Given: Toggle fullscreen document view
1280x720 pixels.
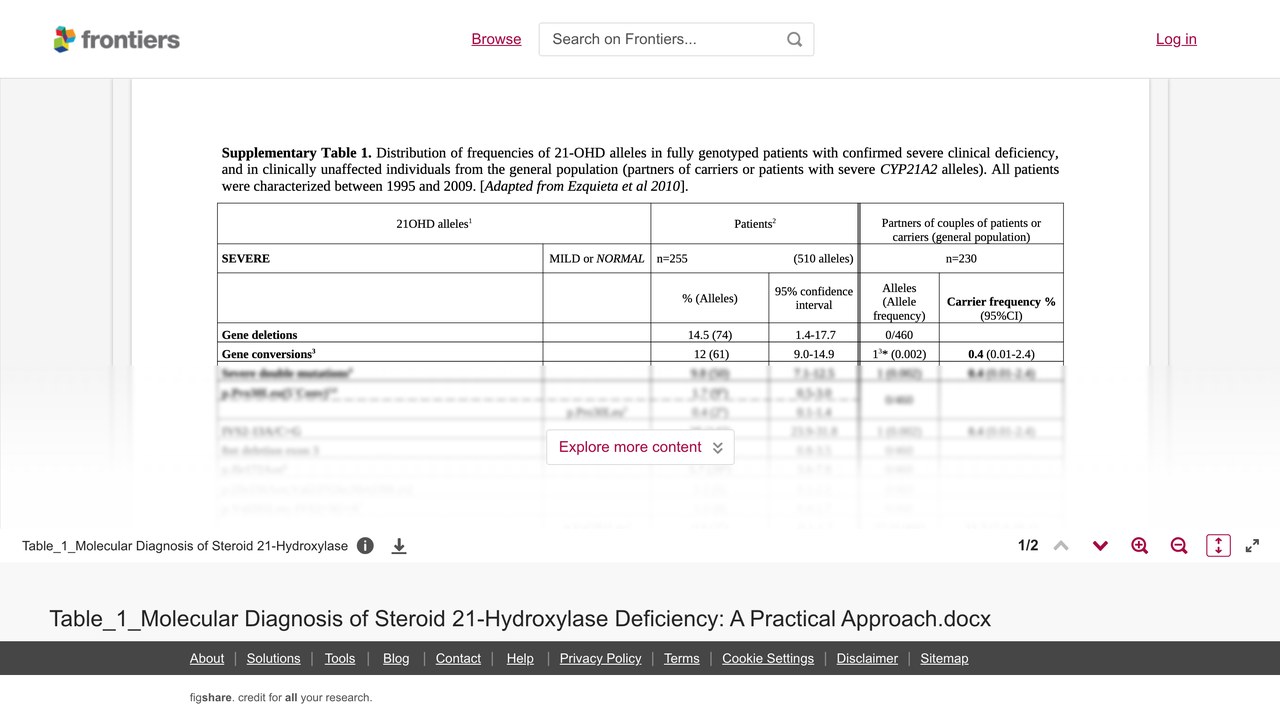Looking at the screenshot, I should pyautogui.click(x=1252, y=546).
